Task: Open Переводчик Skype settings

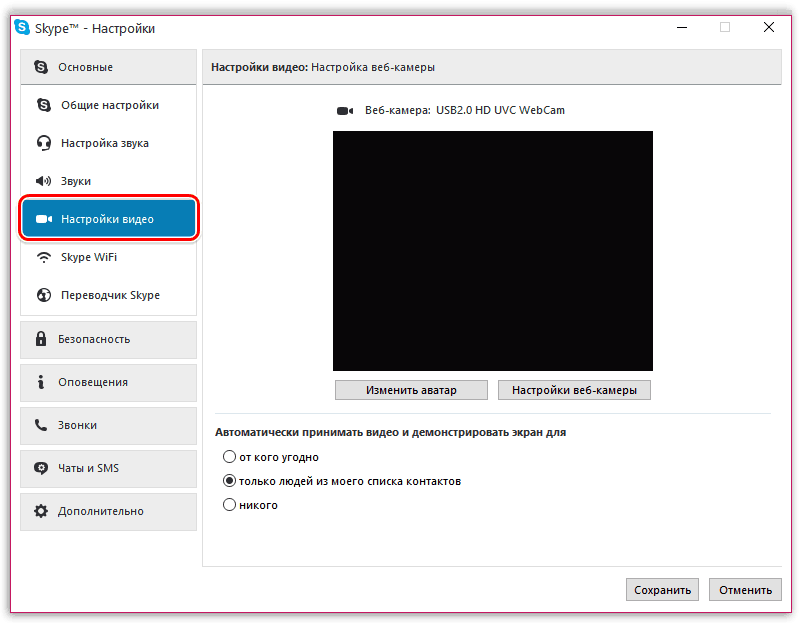Action: point(108,295)
